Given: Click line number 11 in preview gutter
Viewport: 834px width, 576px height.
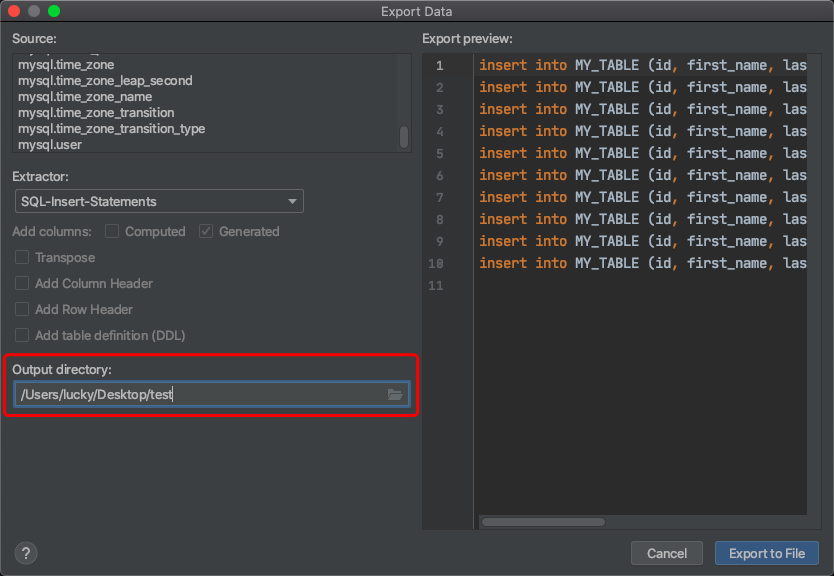Looking at the screenshot, I should pyautogui.click(x=436, y=286).
